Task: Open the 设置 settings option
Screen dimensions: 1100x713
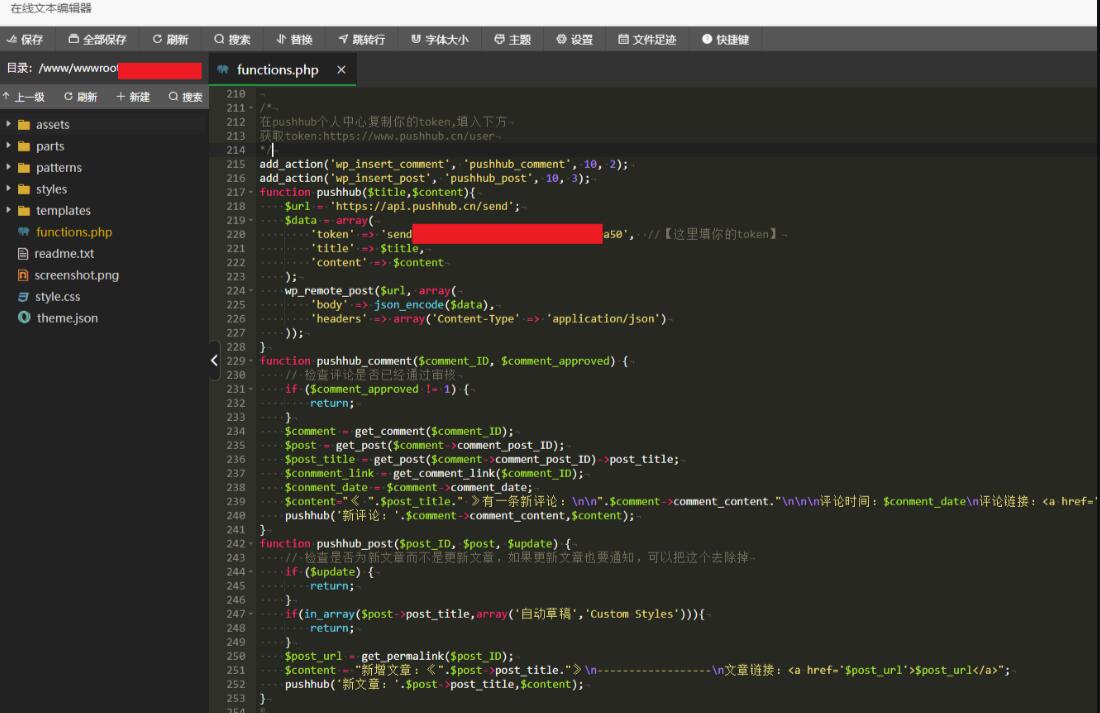Action: point(575,39)
